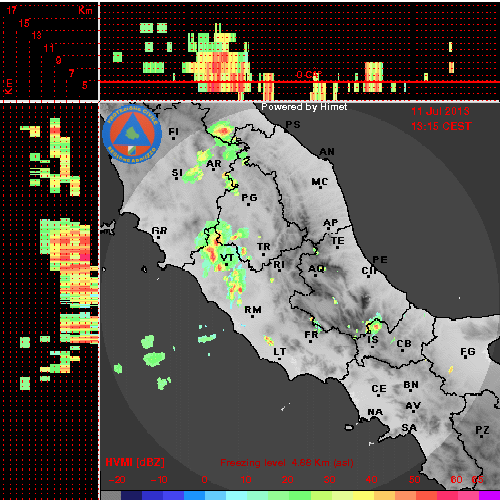Screen dimensions: 500x500
Task: Click the magenta swatch at the color bar end
Action: 489,495
